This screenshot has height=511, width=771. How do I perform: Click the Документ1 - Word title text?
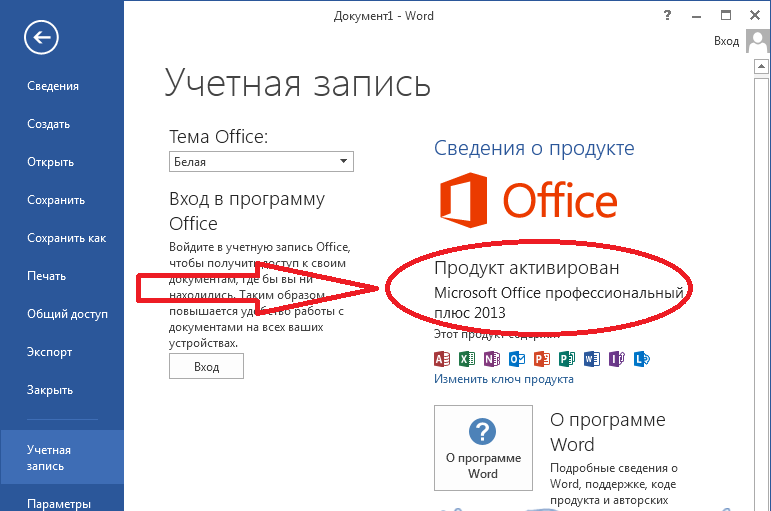click(x=384, y=16)
